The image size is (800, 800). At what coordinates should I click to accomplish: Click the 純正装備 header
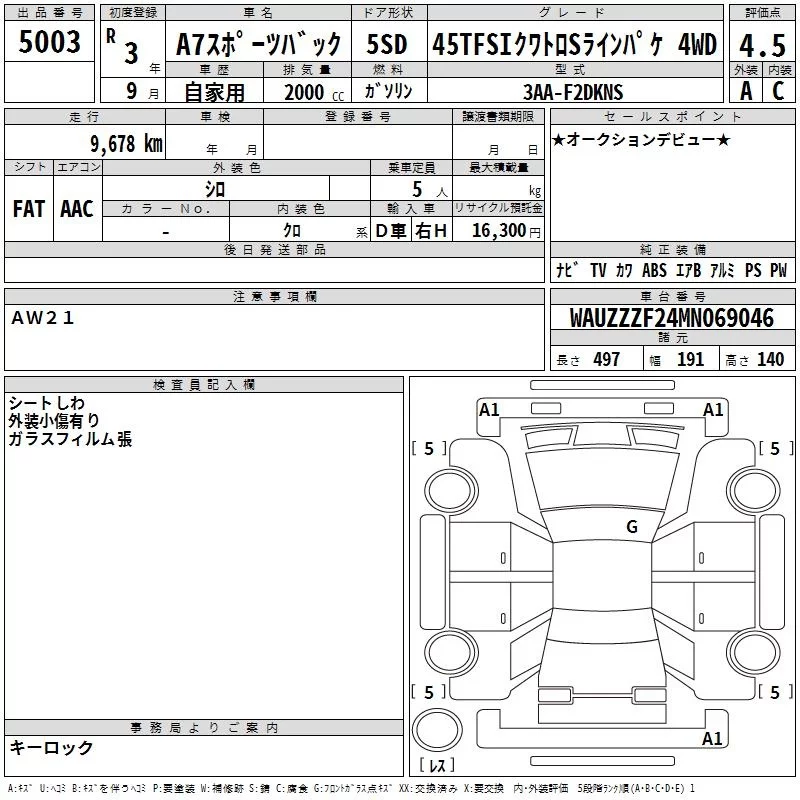(672, 249)
